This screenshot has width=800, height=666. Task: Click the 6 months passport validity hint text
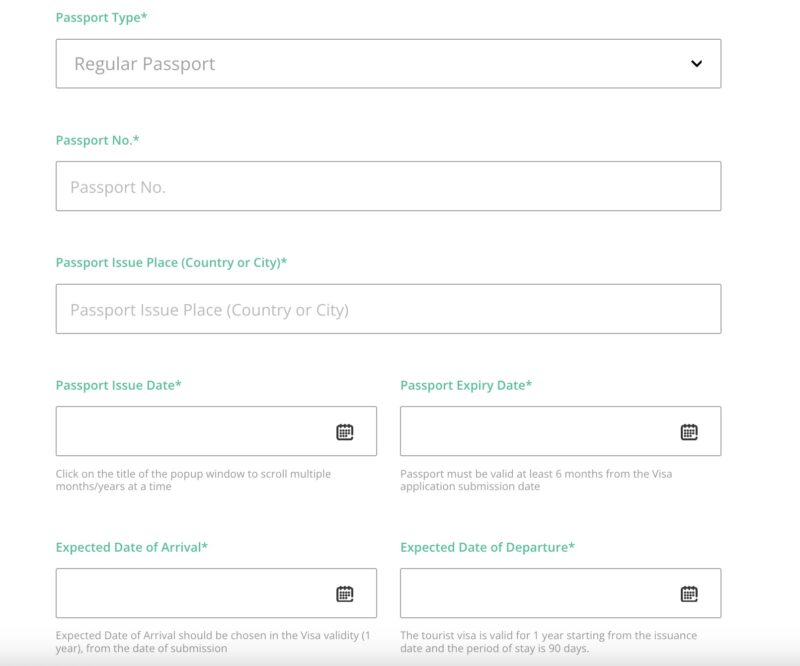pos(538,480)
